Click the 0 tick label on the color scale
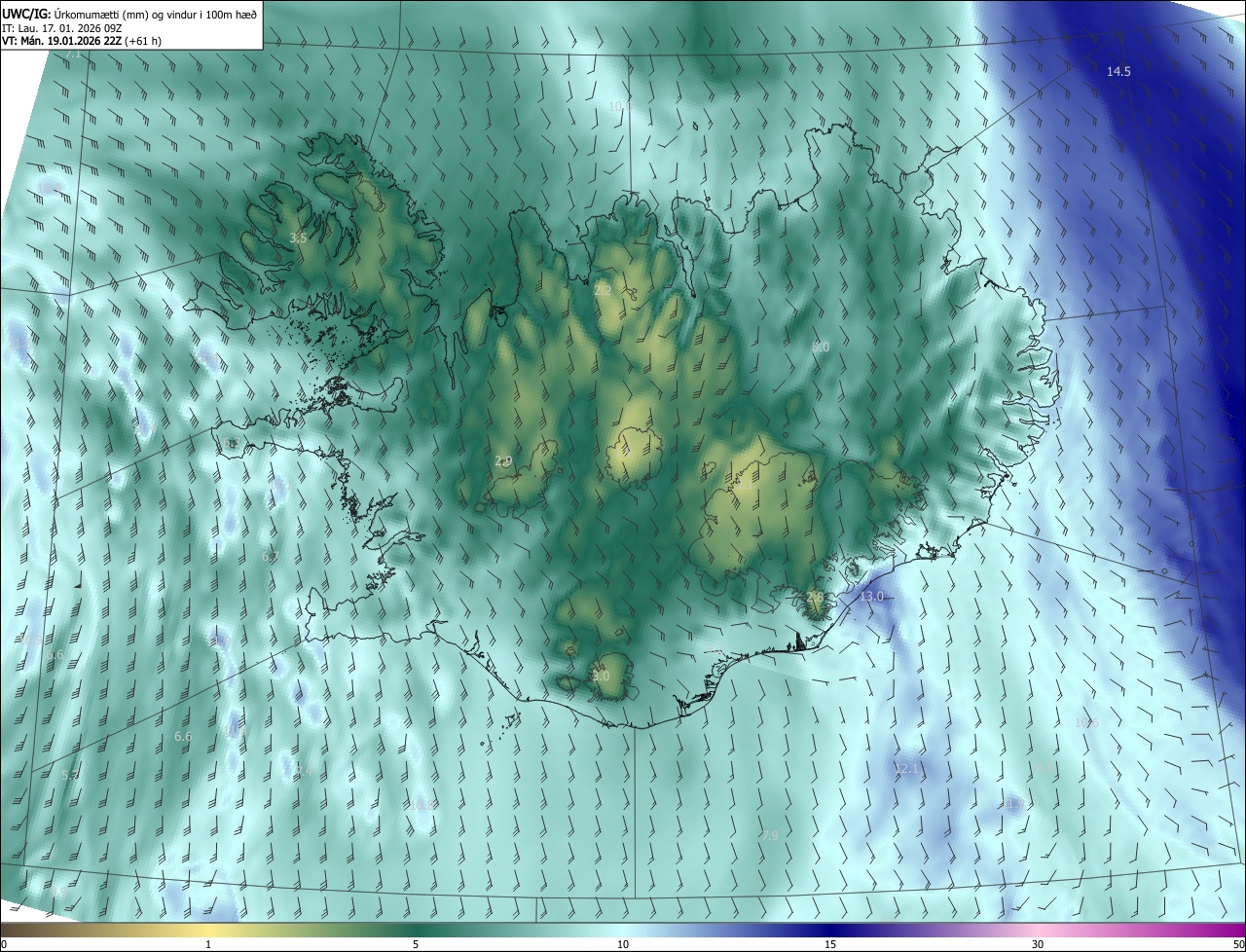1246x952 pixels. (x=4, y=944)
